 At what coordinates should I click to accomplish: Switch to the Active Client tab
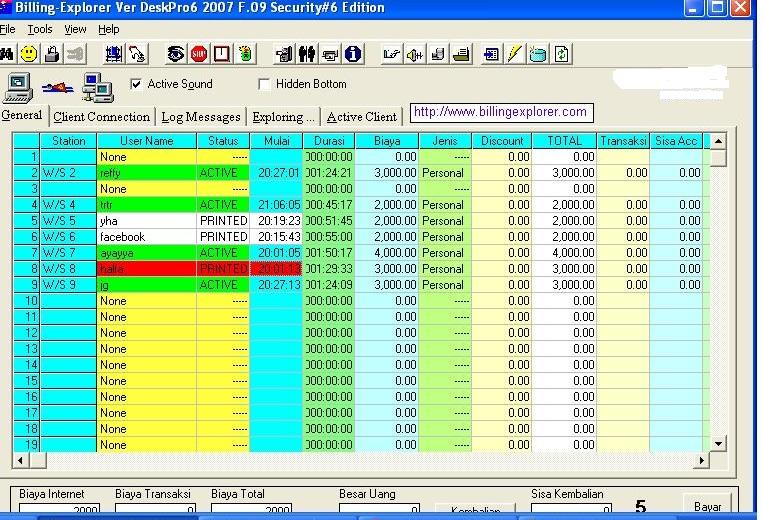point(362,117)
